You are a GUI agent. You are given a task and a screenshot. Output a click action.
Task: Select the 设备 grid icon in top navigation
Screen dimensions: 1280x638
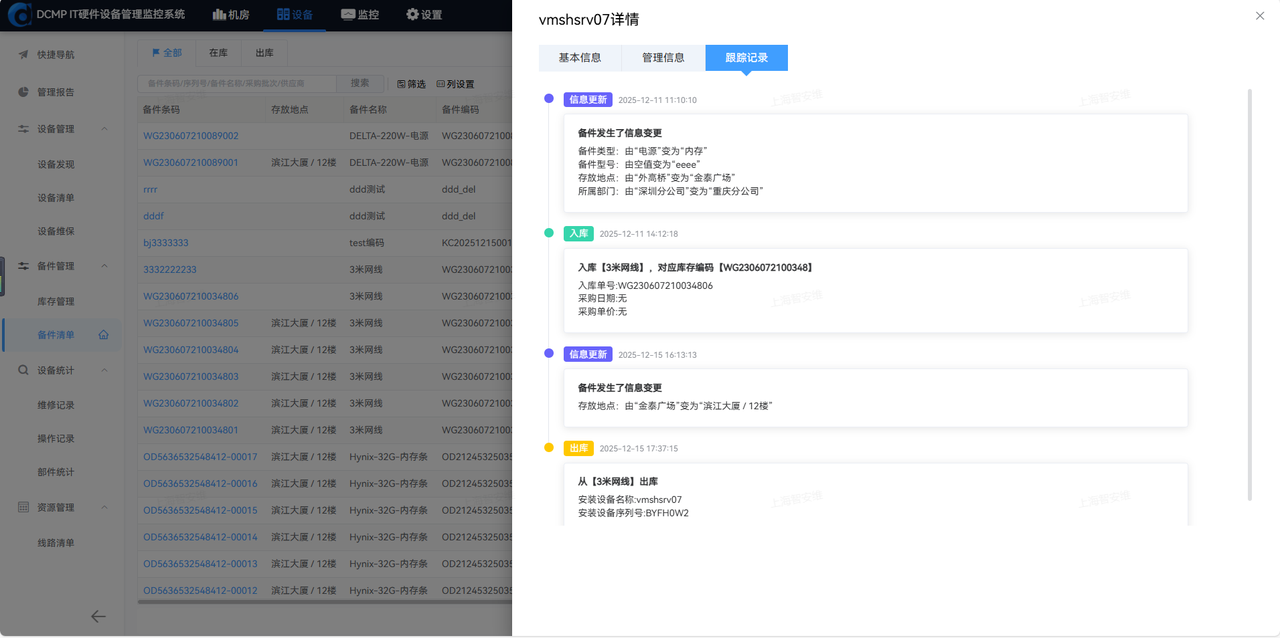[x=283, y=15]
